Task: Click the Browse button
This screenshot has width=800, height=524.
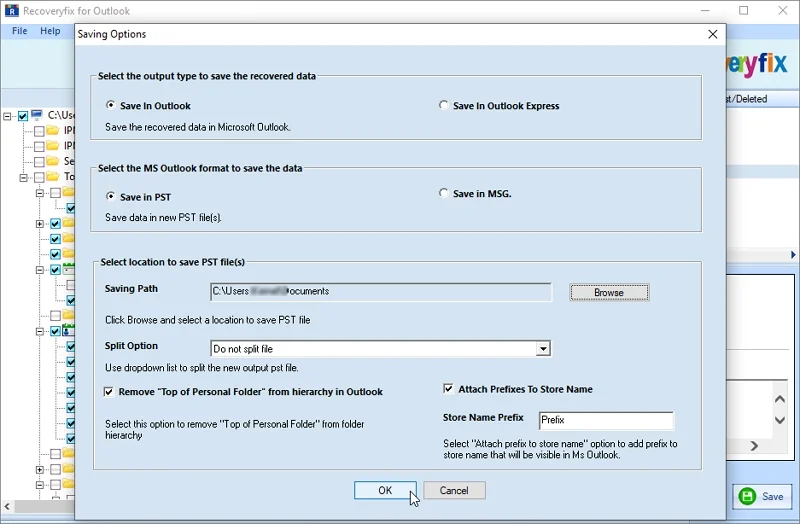Action: [x=609, y=292]
